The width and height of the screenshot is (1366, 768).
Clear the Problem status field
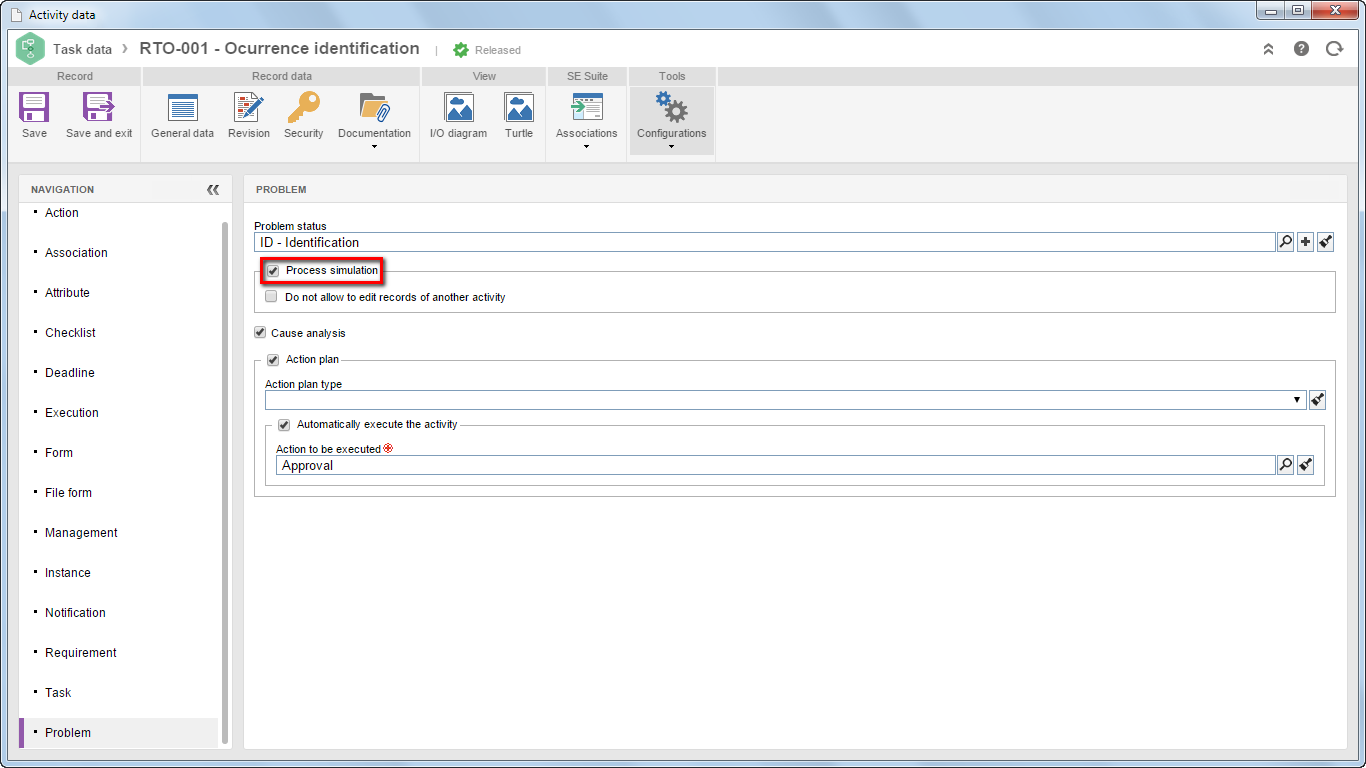click(1325, 242)
